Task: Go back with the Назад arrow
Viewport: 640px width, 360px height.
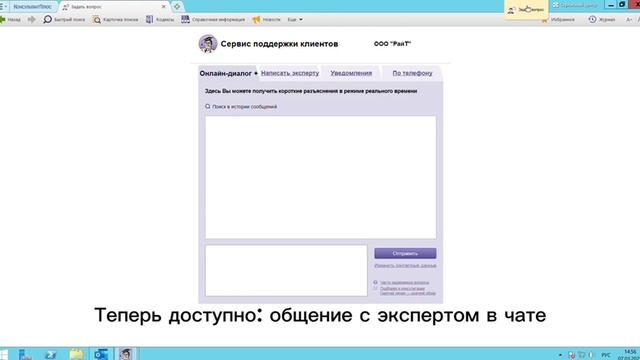Action: 10,20
